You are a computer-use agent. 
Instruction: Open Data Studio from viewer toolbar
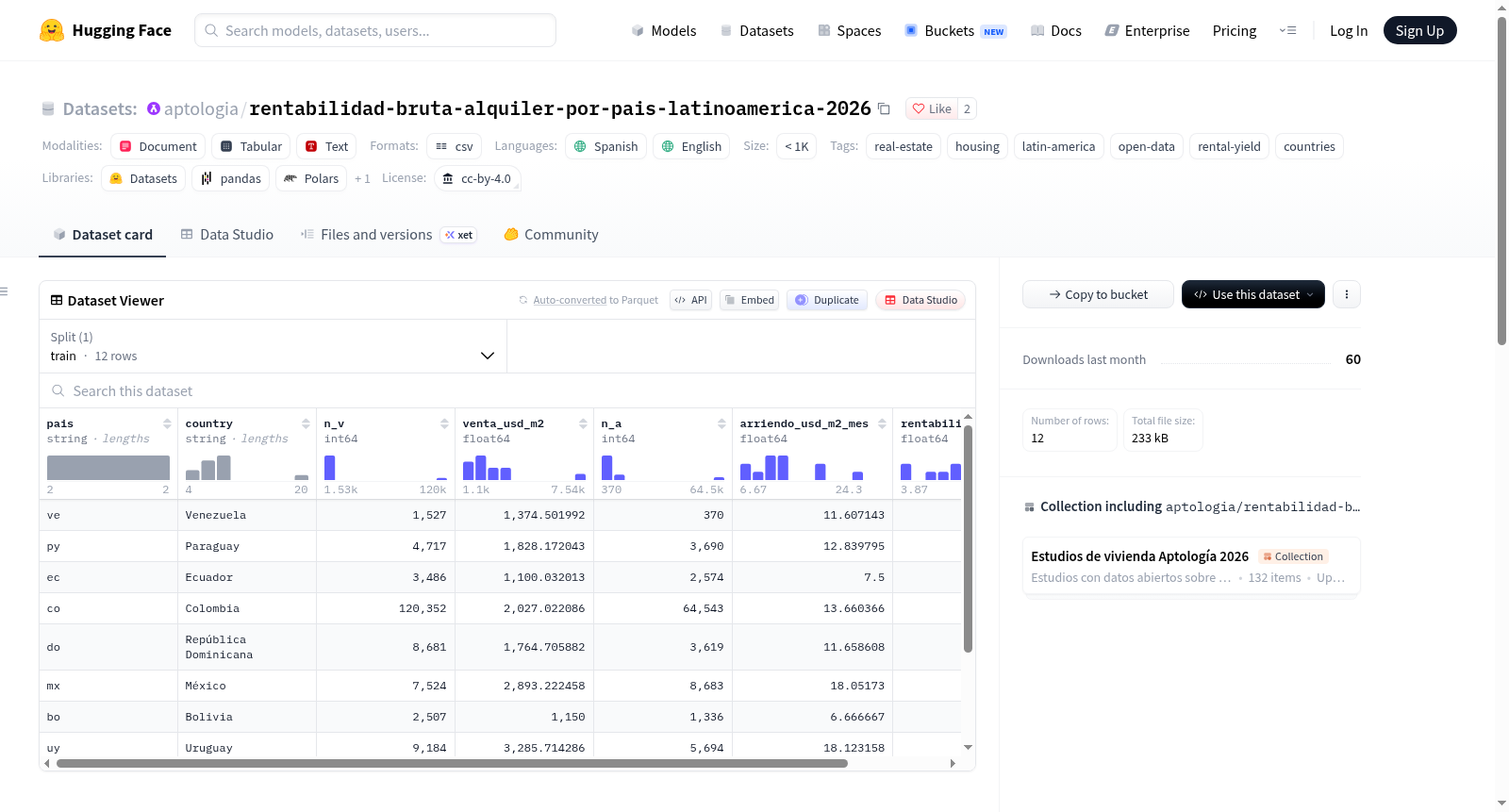(920, 300)
